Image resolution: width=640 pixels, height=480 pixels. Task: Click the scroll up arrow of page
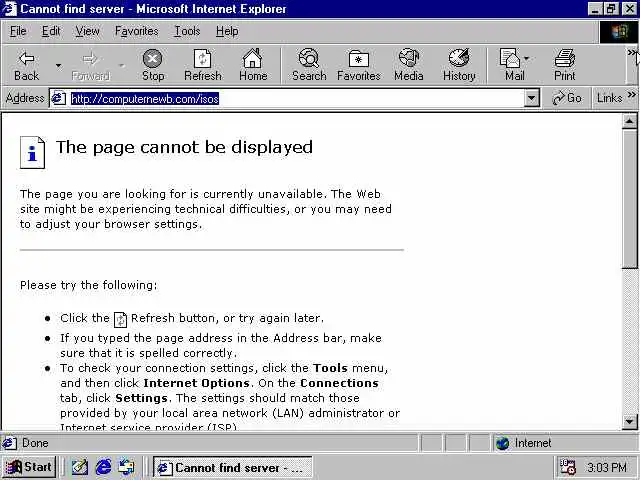[629, 121]
